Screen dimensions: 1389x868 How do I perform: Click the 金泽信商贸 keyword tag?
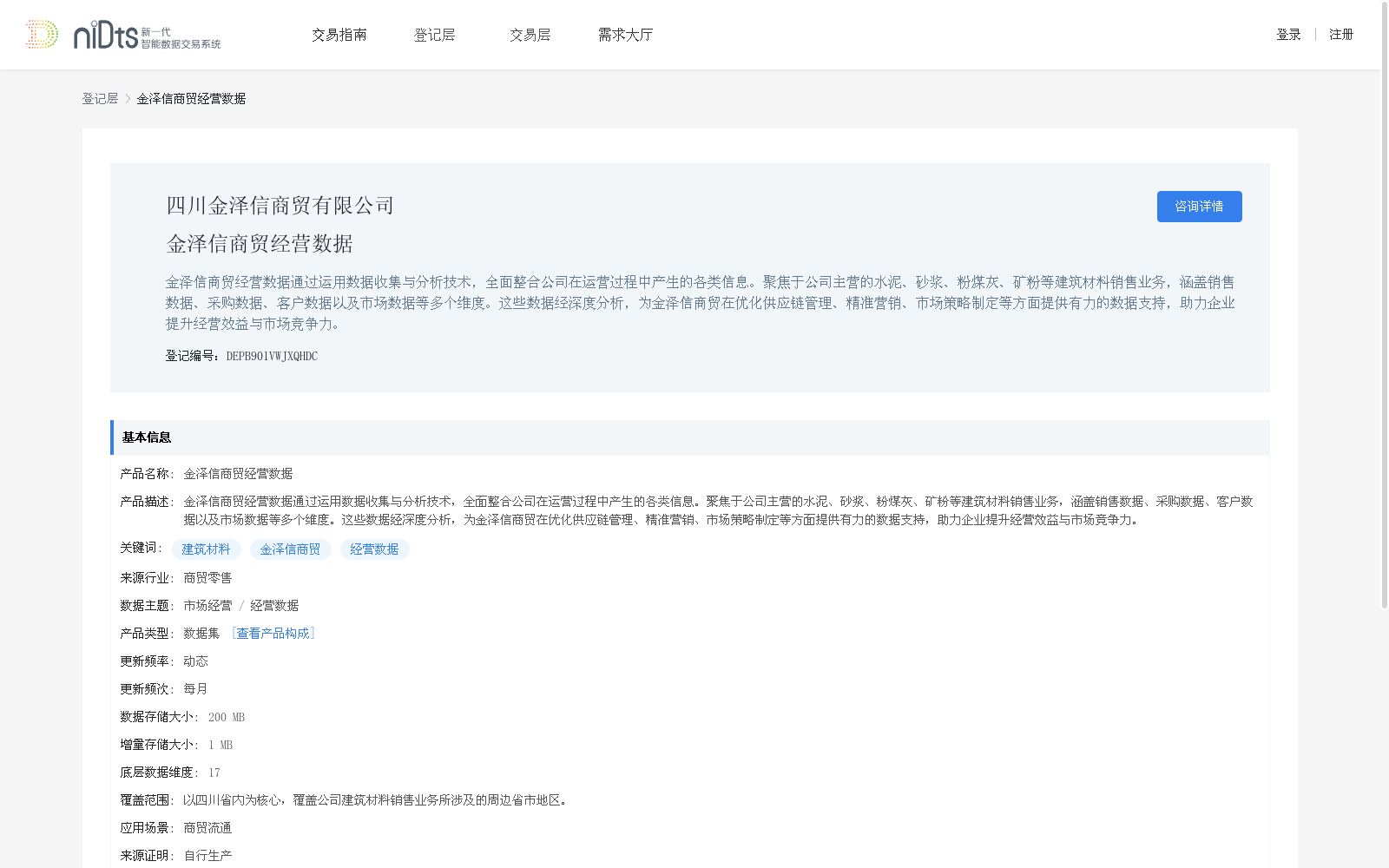[290, 549]
